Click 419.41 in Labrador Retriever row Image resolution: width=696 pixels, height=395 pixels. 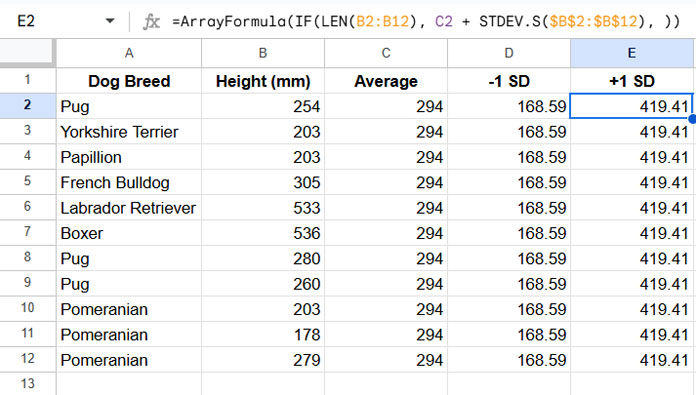(632, 207)
